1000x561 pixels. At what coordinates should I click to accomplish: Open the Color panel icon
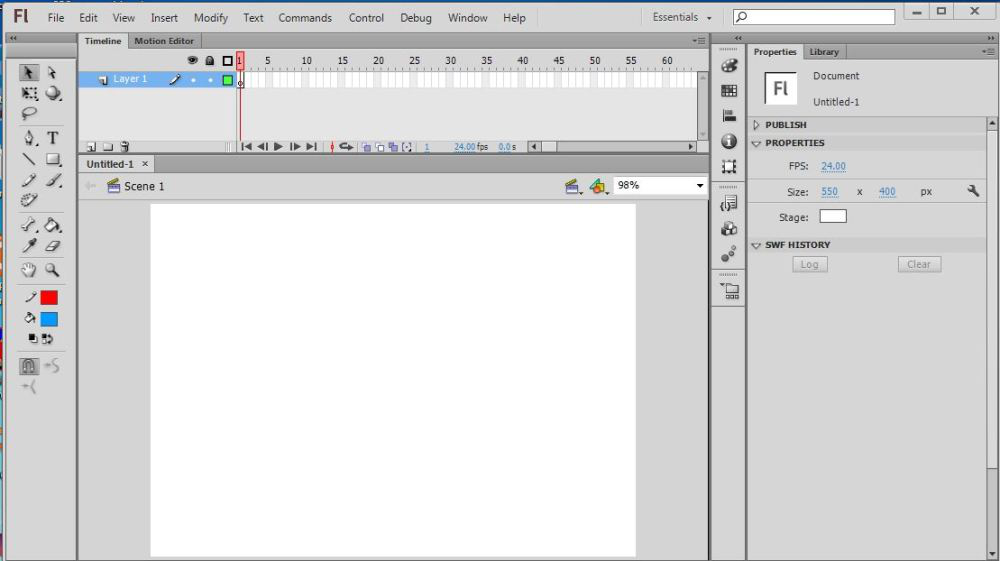coord(729,65)
